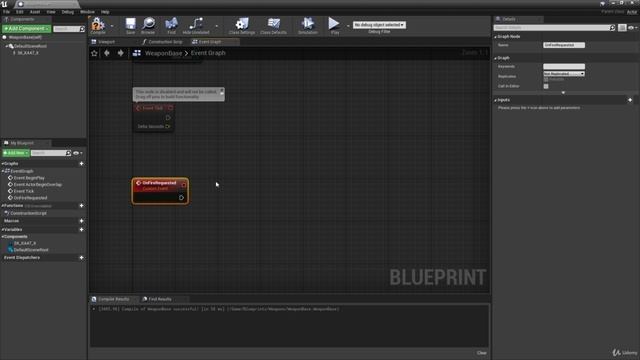The width and height of the screenshot is (640, 360).
Task: Select Event BeginPlay in My Blueprint
Action: [29, 178]
